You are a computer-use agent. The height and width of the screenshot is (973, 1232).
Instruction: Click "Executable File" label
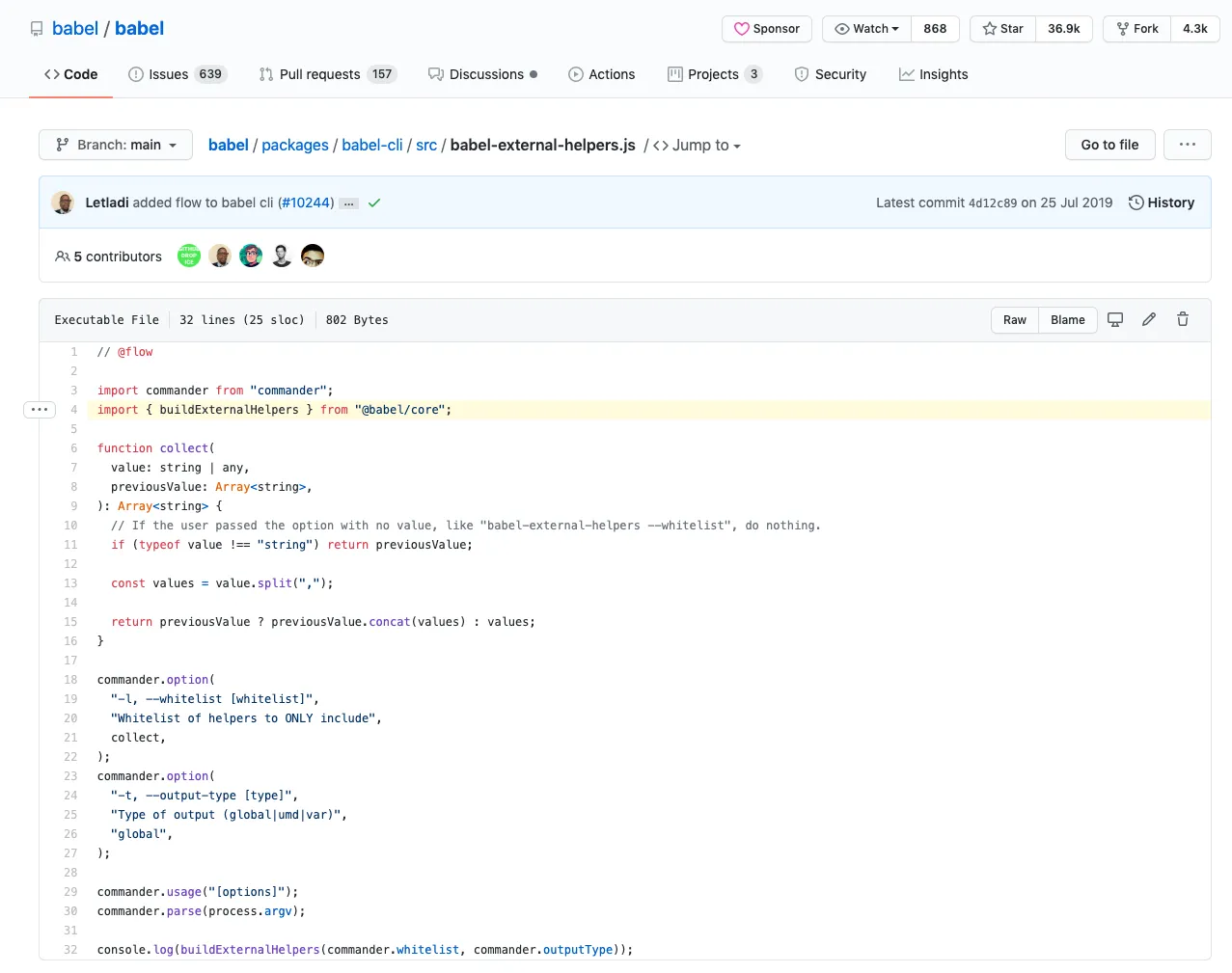(107, 320)
